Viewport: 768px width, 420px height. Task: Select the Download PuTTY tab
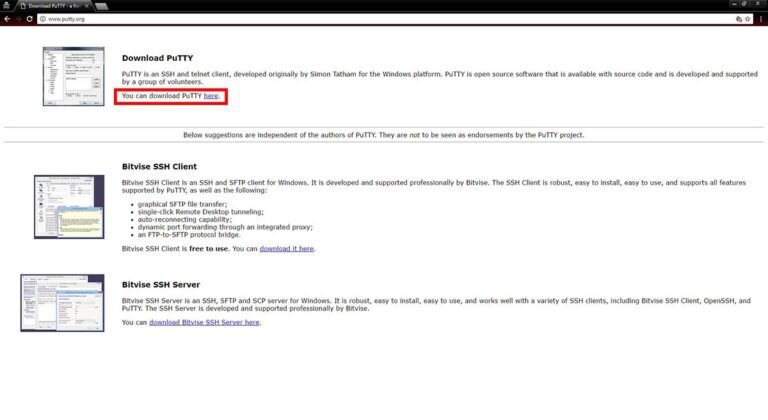pos(52,6)
